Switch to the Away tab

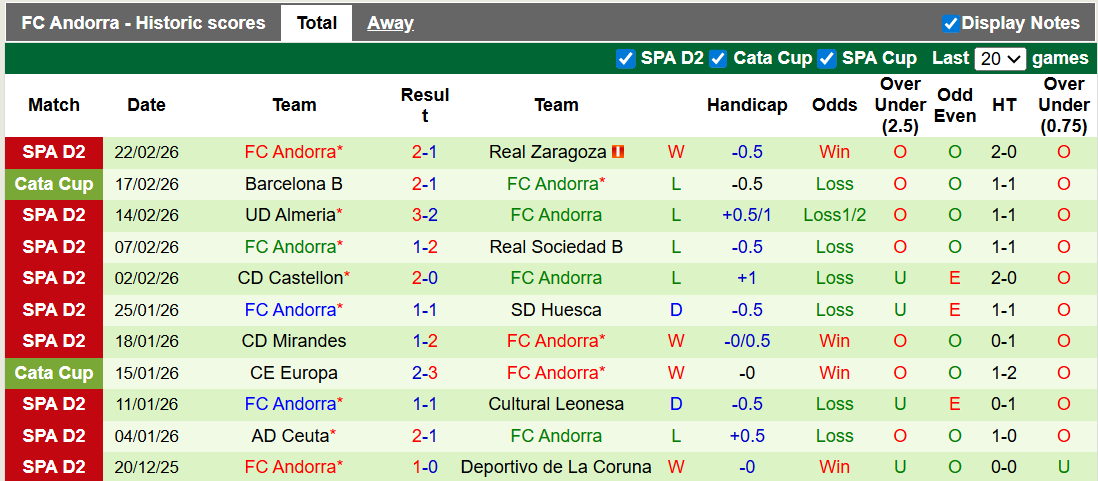(390, 23)
